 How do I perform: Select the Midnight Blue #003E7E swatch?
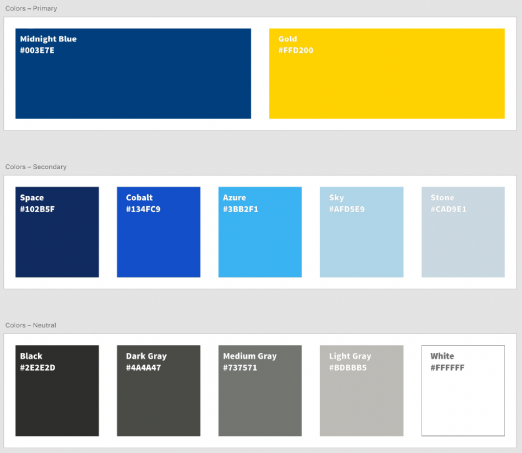coord(133,73)
